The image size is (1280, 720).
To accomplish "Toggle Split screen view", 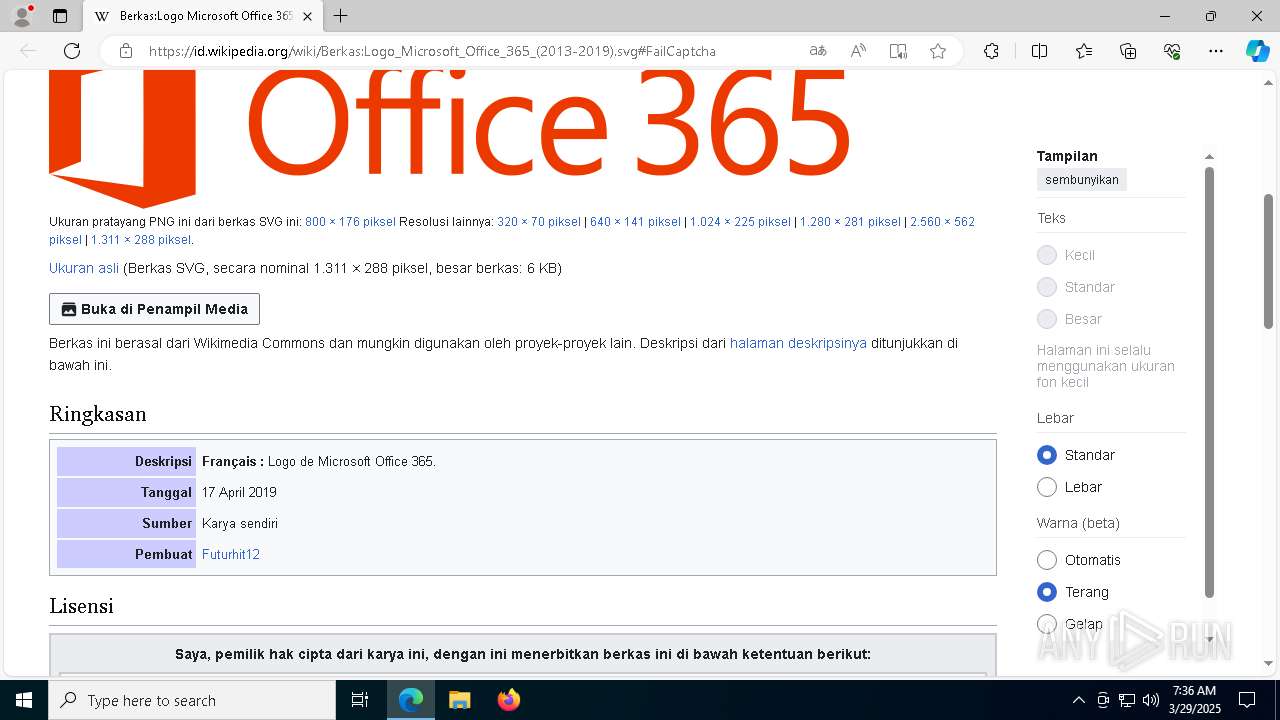I will point(1039,51).
